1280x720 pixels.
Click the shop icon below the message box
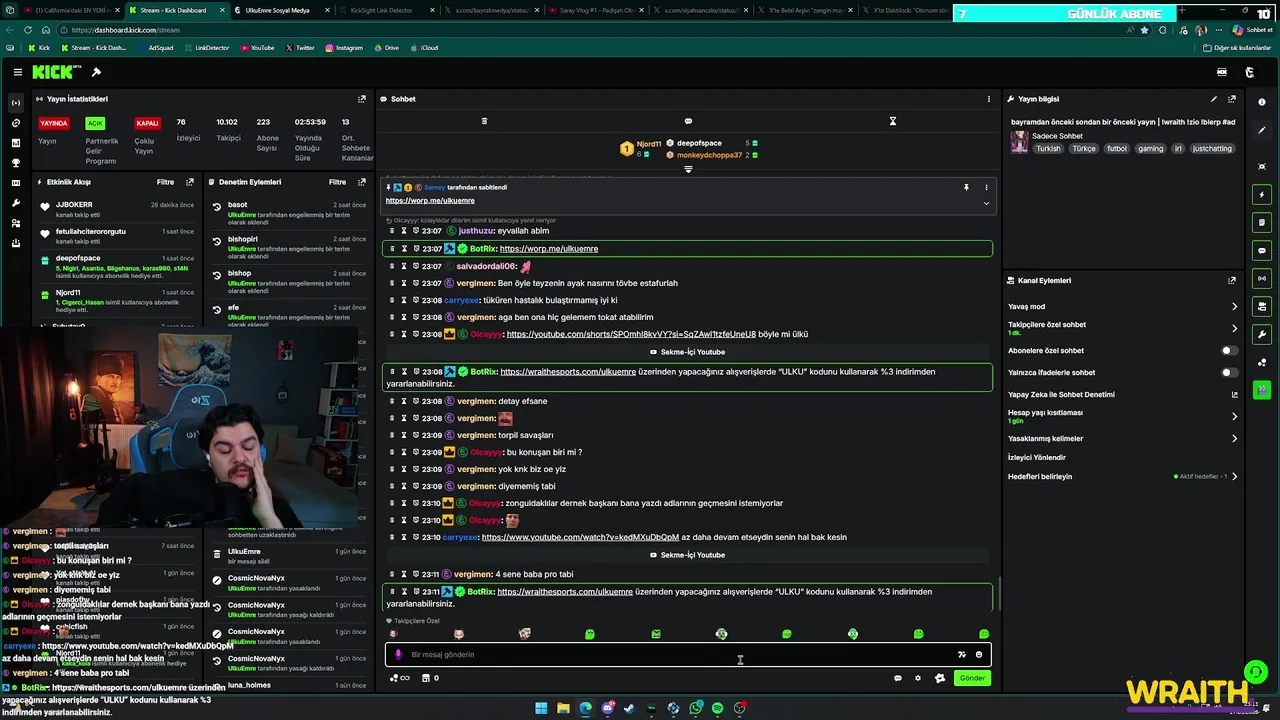[x=426, y=678]
